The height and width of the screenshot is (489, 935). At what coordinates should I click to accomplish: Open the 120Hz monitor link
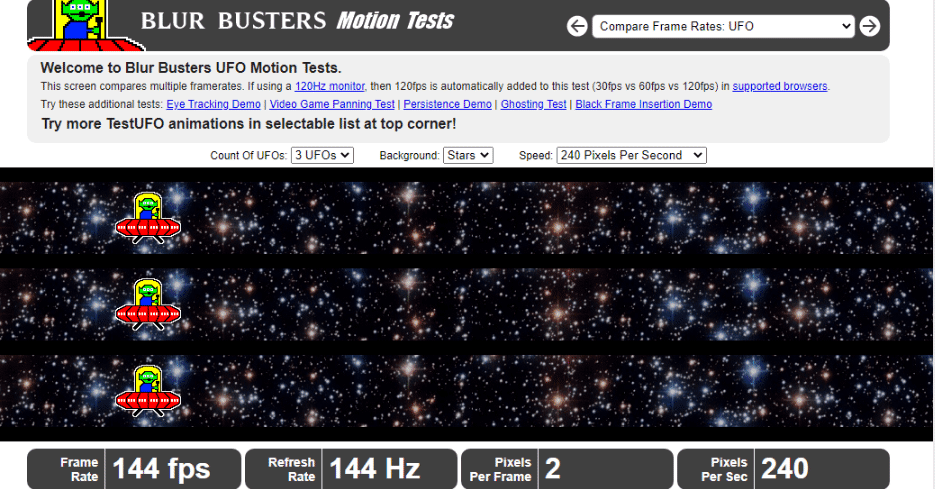[x=329, y=86]
